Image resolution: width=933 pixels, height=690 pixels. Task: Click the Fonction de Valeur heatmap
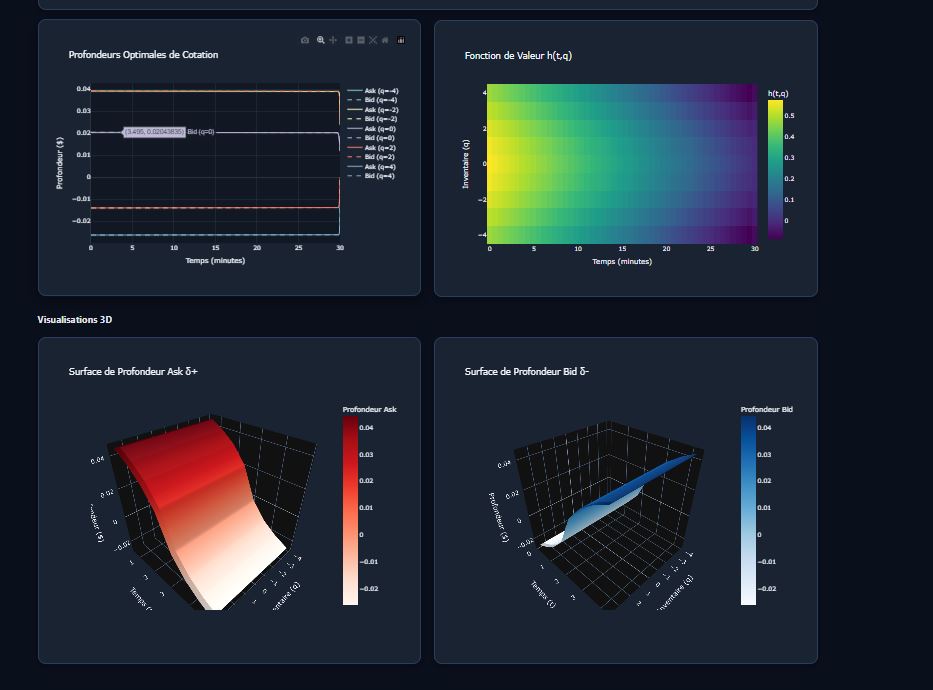[x=622, y=164]
